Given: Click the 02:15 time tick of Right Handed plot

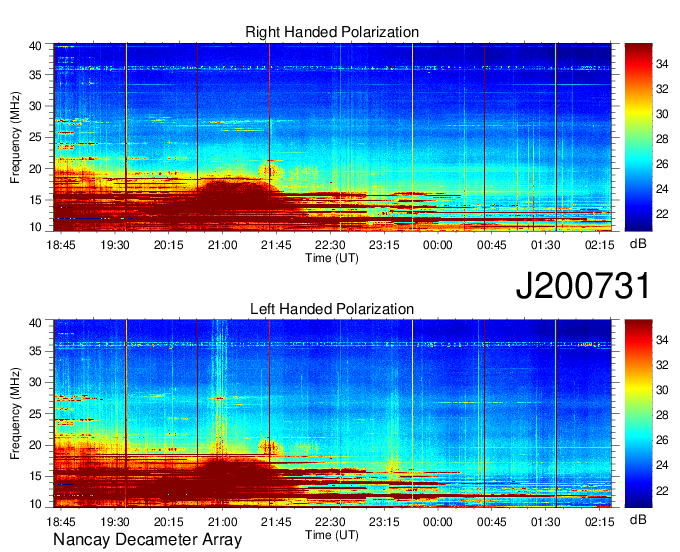Looking at the screenshot, I should 599,245.
